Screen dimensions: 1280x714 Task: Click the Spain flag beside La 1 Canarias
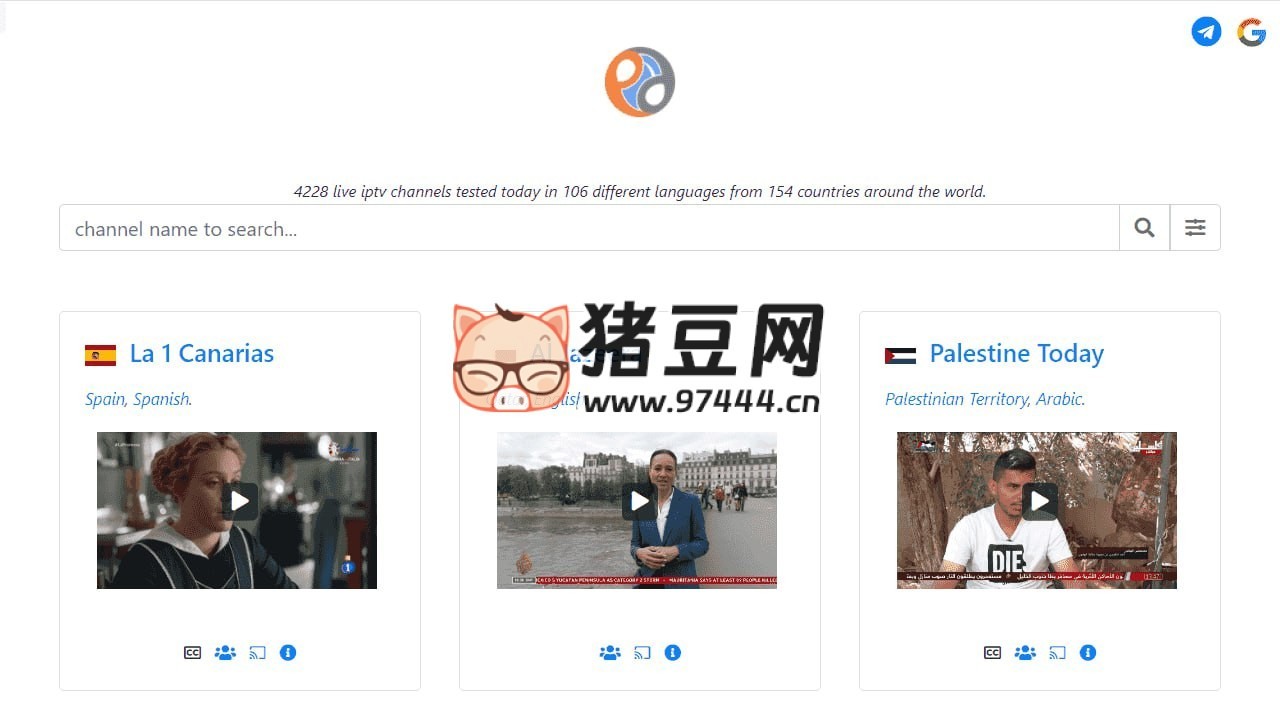pyautogui.click(x=98, y=354)
